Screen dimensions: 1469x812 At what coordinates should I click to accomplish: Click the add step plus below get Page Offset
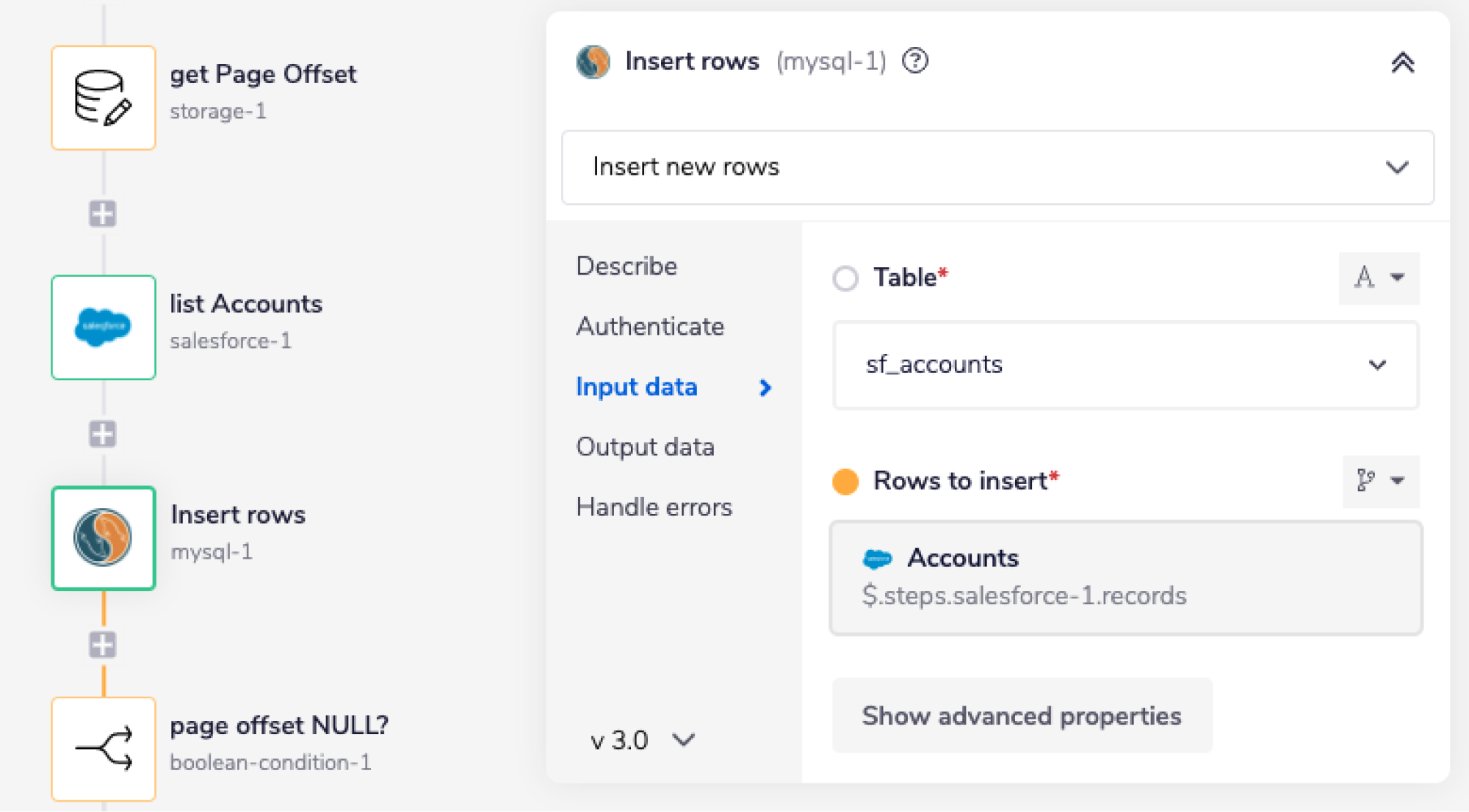103,214
